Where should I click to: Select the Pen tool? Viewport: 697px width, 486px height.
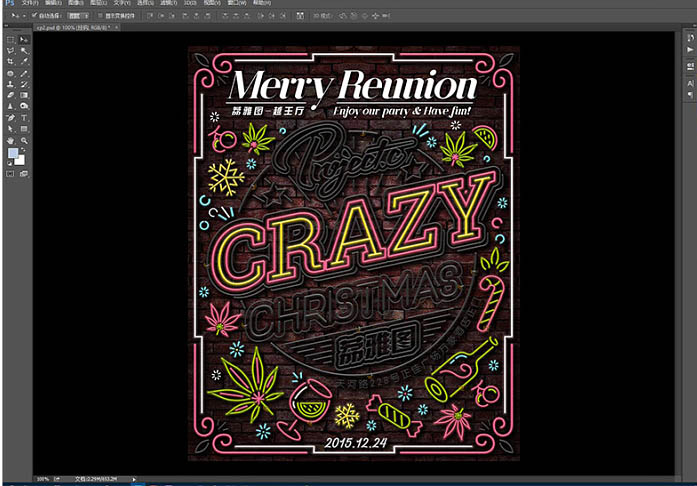[x=10, y=118]
